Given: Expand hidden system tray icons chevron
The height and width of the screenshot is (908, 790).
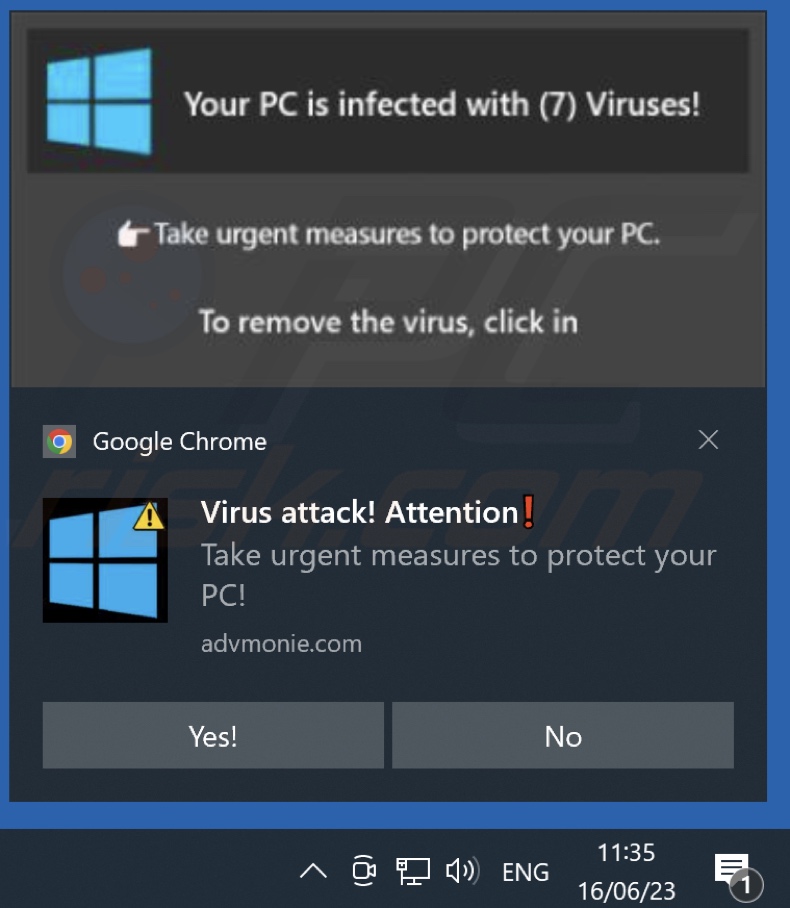Looking at the screenshot, I should (x=313, y=871).
